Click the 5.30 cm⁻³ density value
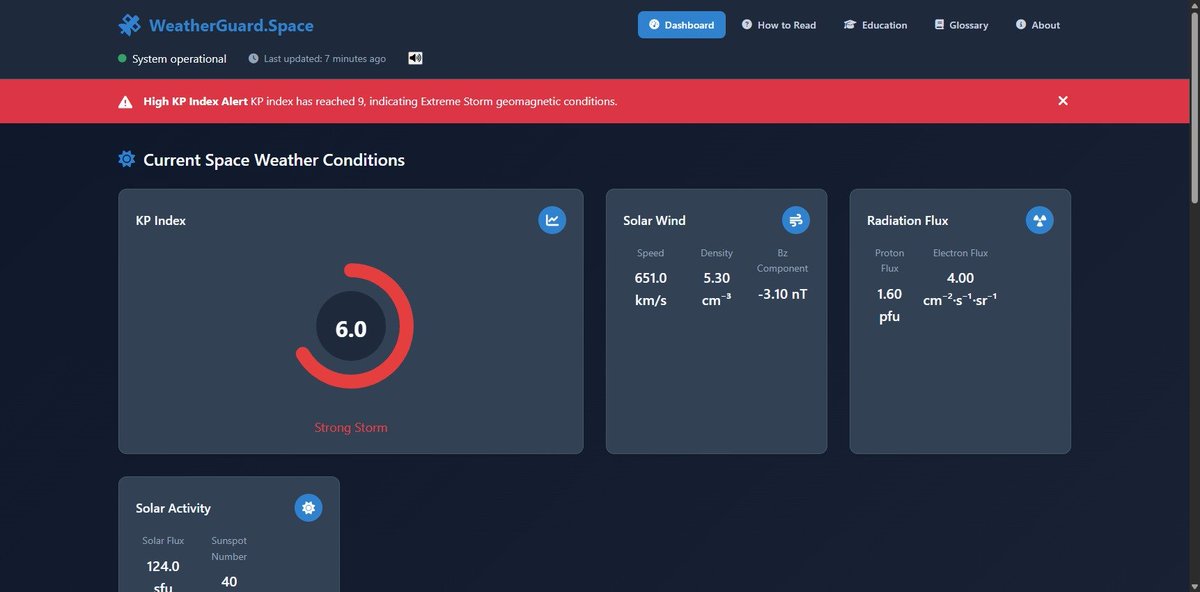The image size is (1200, 592). tap(717, 289)
